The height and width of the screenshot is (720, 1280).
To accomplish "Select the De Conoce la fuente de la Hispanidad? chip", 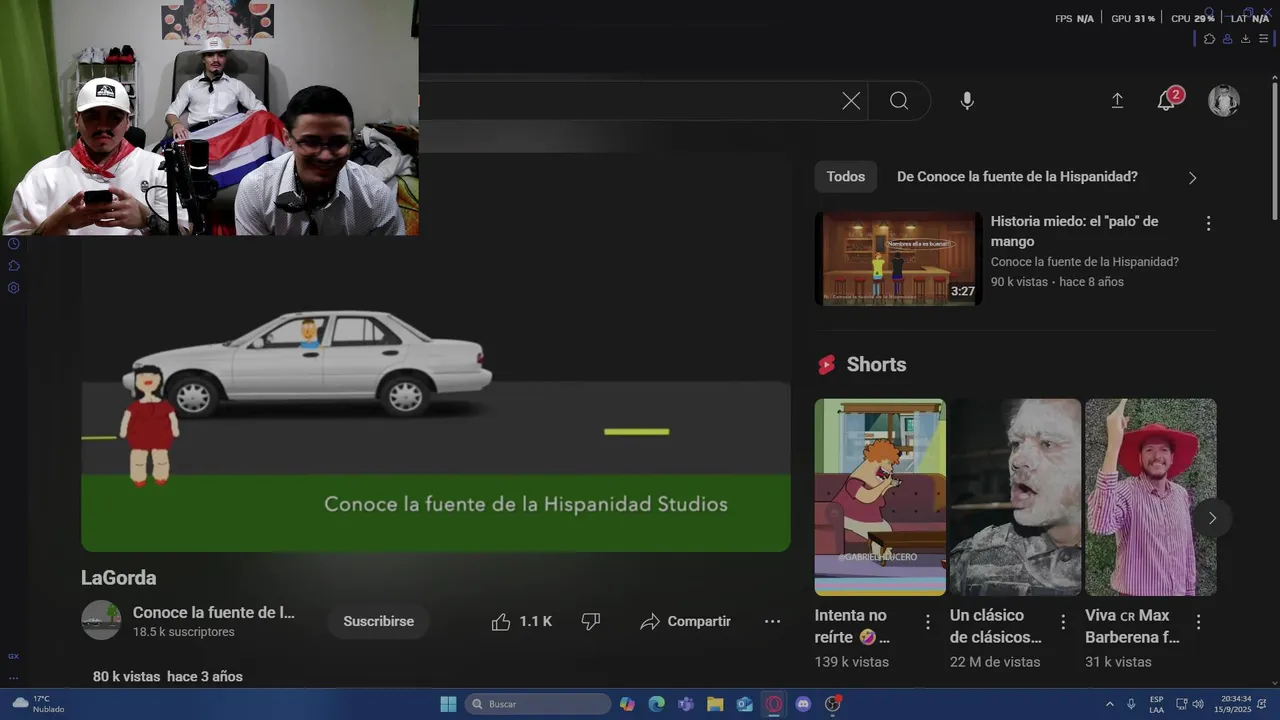I will coord(1017,177).
